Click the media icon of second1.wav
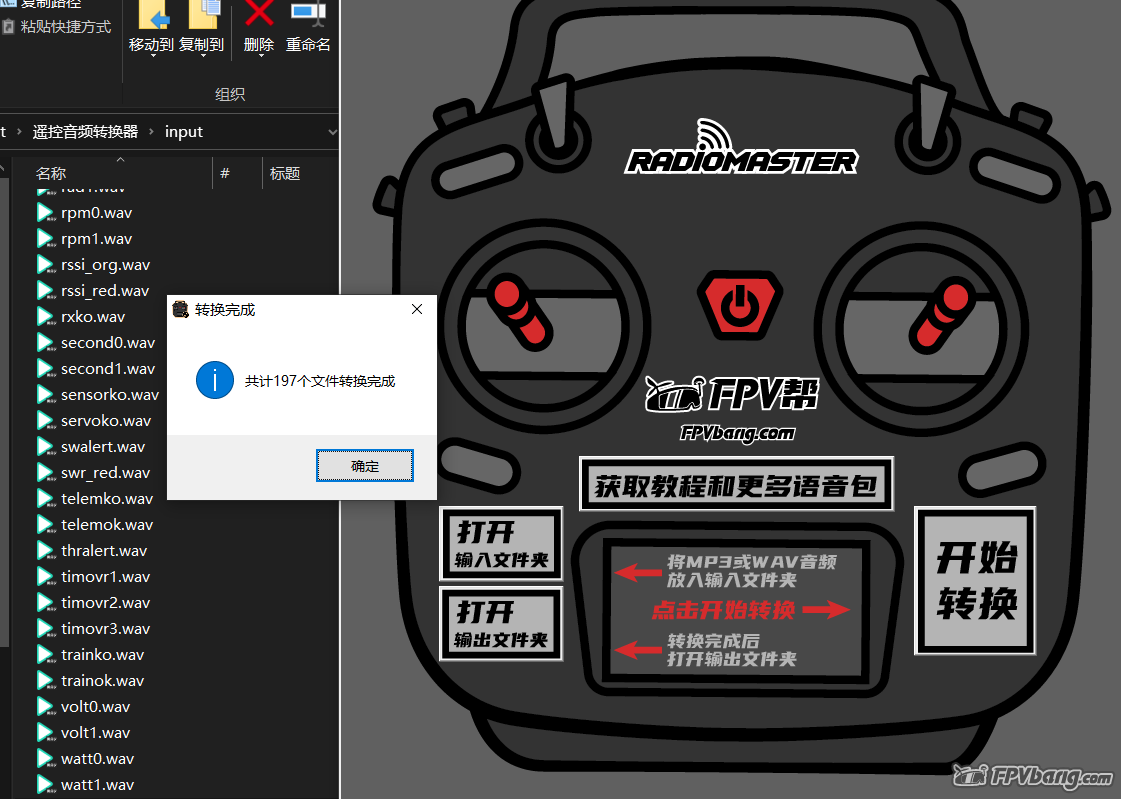 tap(46, 369)
